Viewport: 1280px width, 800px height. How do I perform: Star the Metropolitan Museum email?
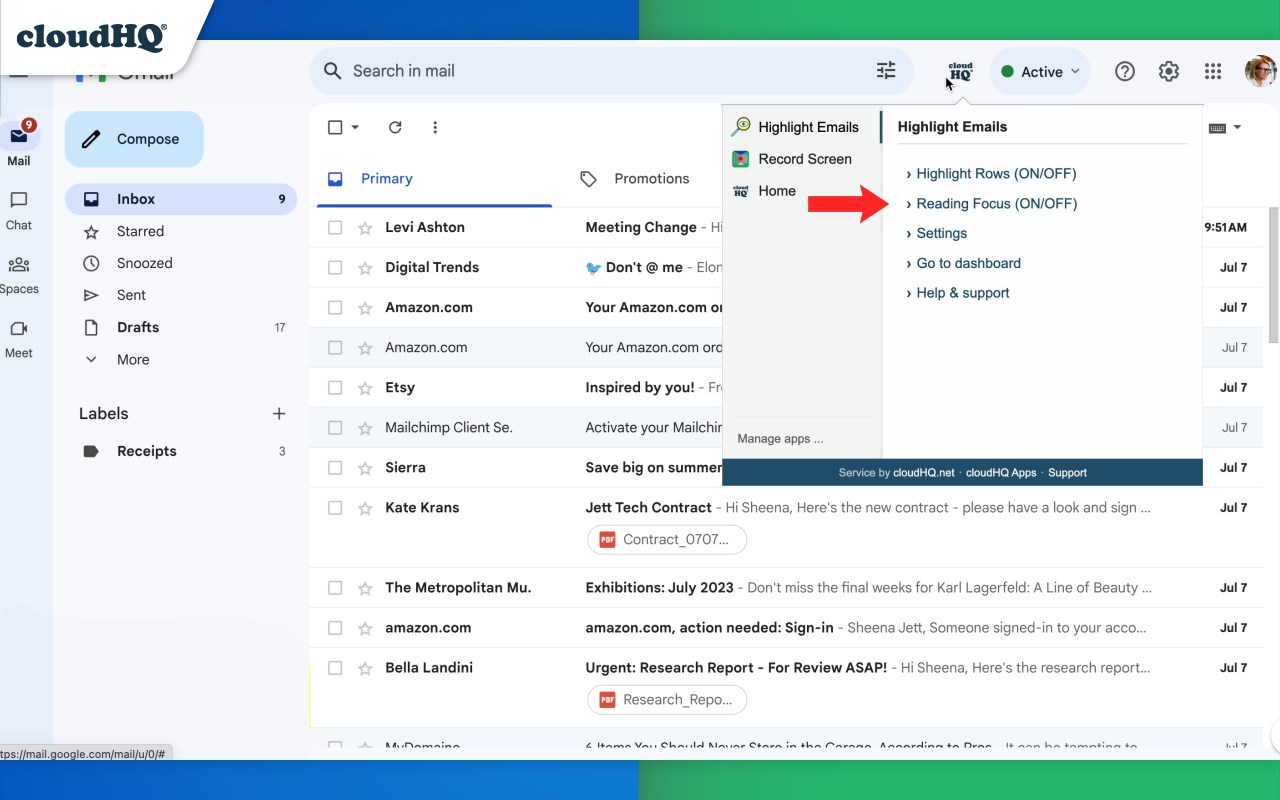[365, 587]
